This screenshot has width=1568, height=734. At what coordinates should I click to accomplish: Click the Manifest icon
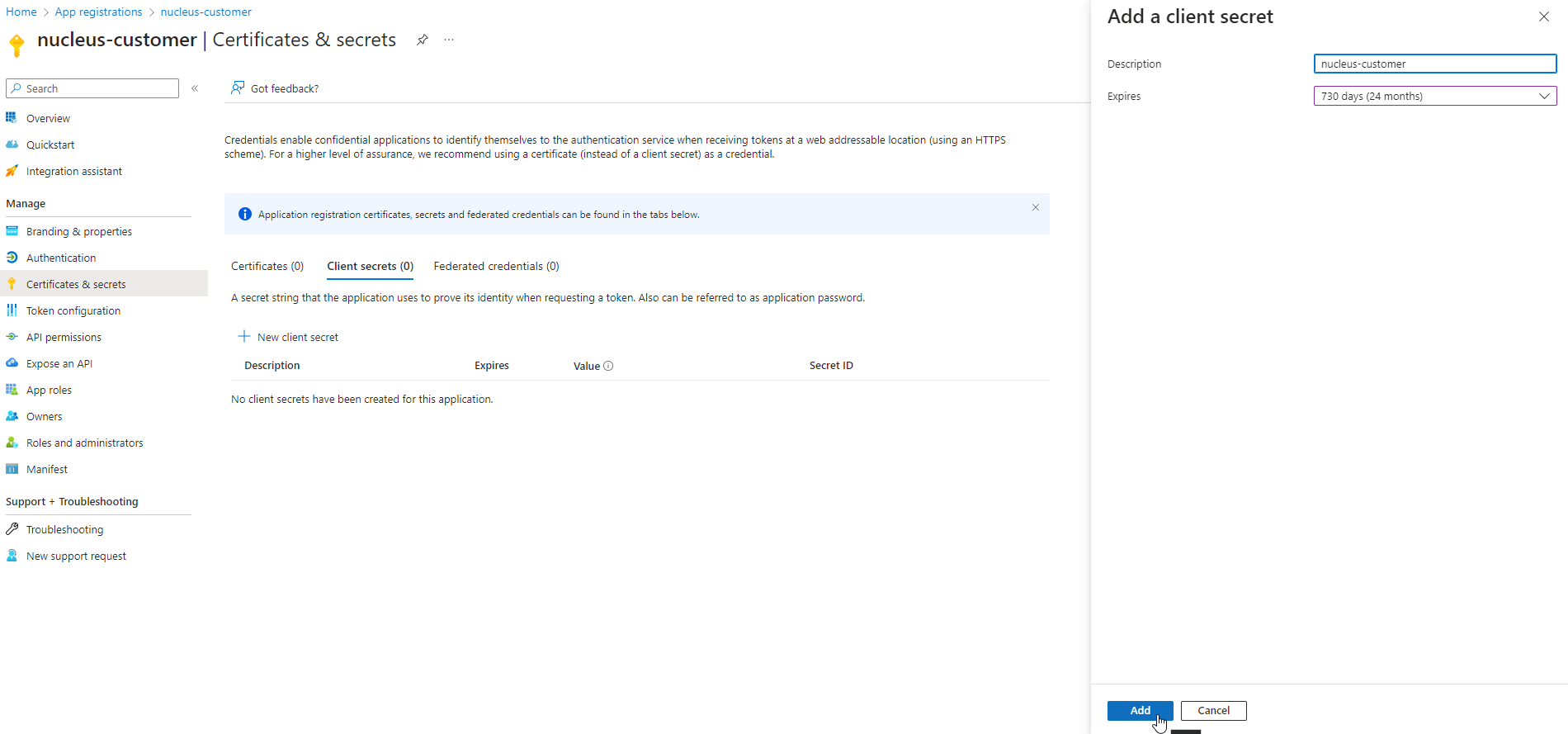click(12, 469)
